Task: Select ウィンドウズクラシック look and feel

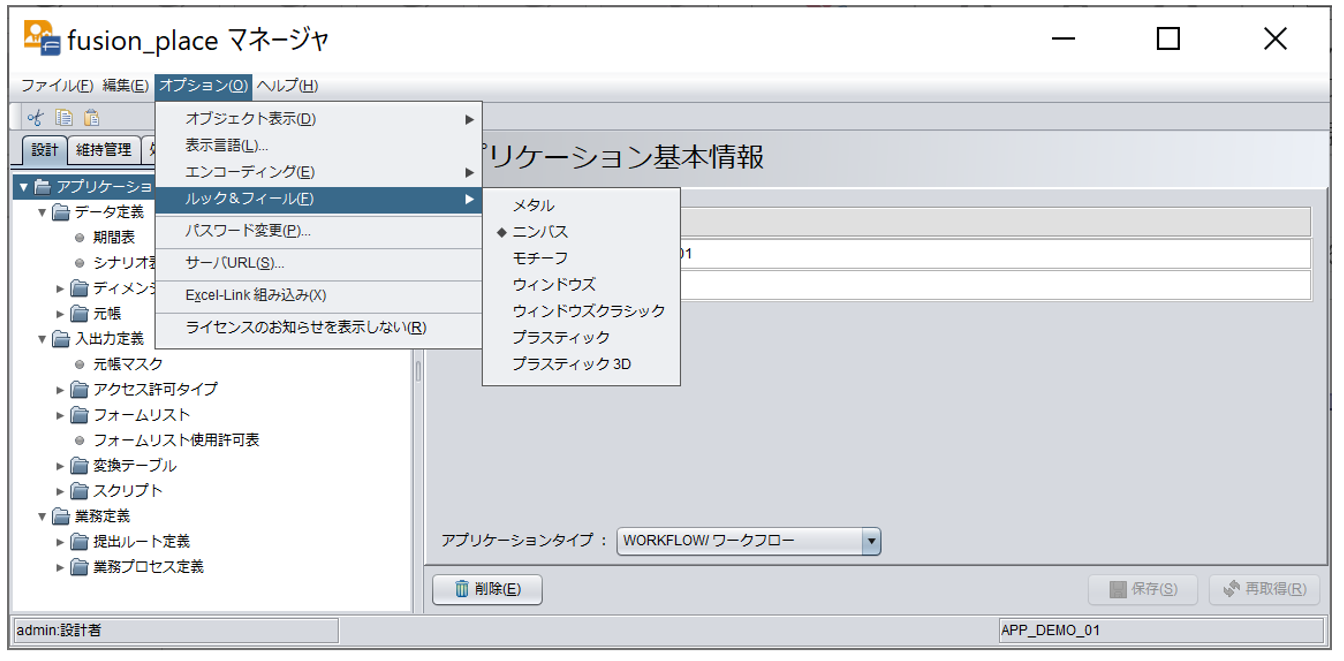Action: [x=581, y=311]
